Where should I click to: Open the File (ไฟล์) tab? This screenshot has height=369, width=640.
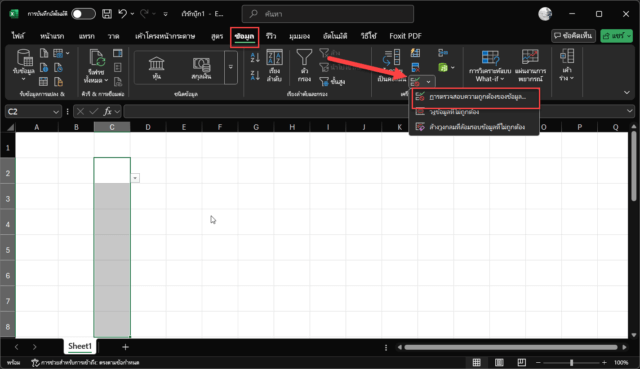18,36
